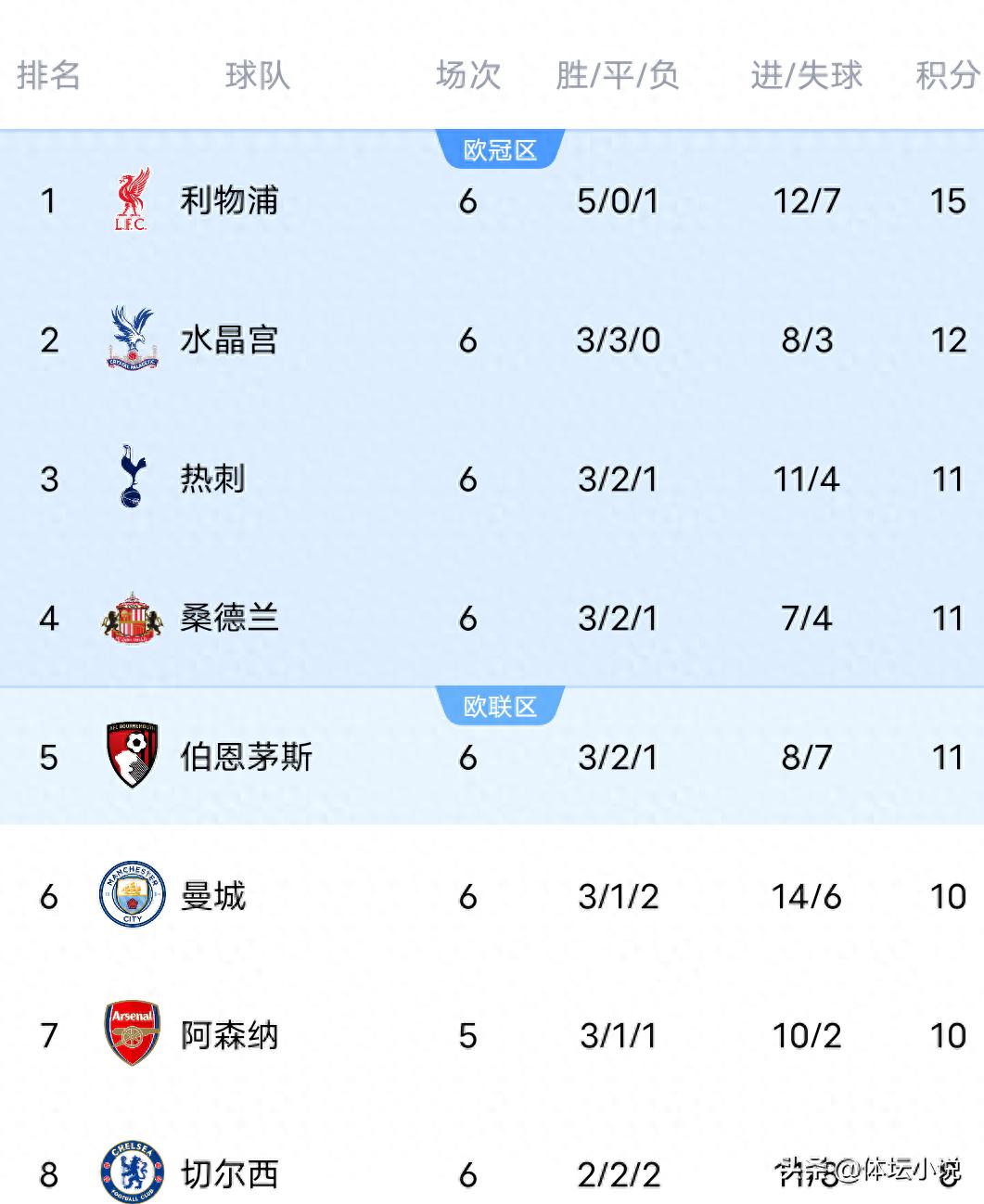984x1204 pixels.
Task: Click the Bournemouth cherry crest
Action: point(131,758)
